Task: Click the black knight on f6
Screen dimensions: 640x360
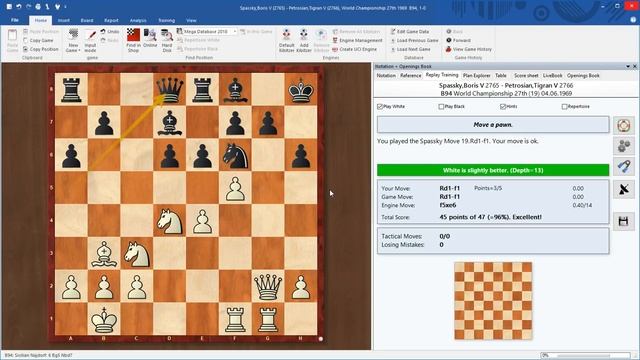Action: (x=235, y=156)
